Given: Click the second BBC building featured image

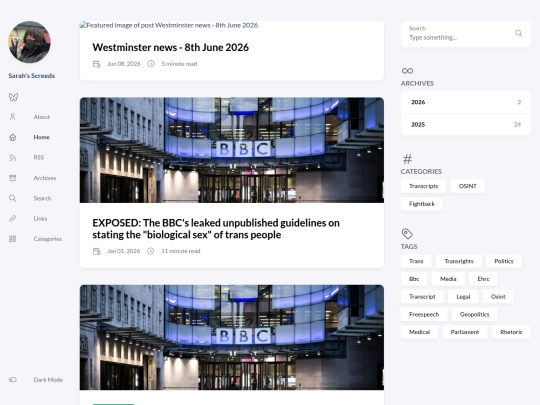Looking at the screenshot, I should (x=232, y=337).
